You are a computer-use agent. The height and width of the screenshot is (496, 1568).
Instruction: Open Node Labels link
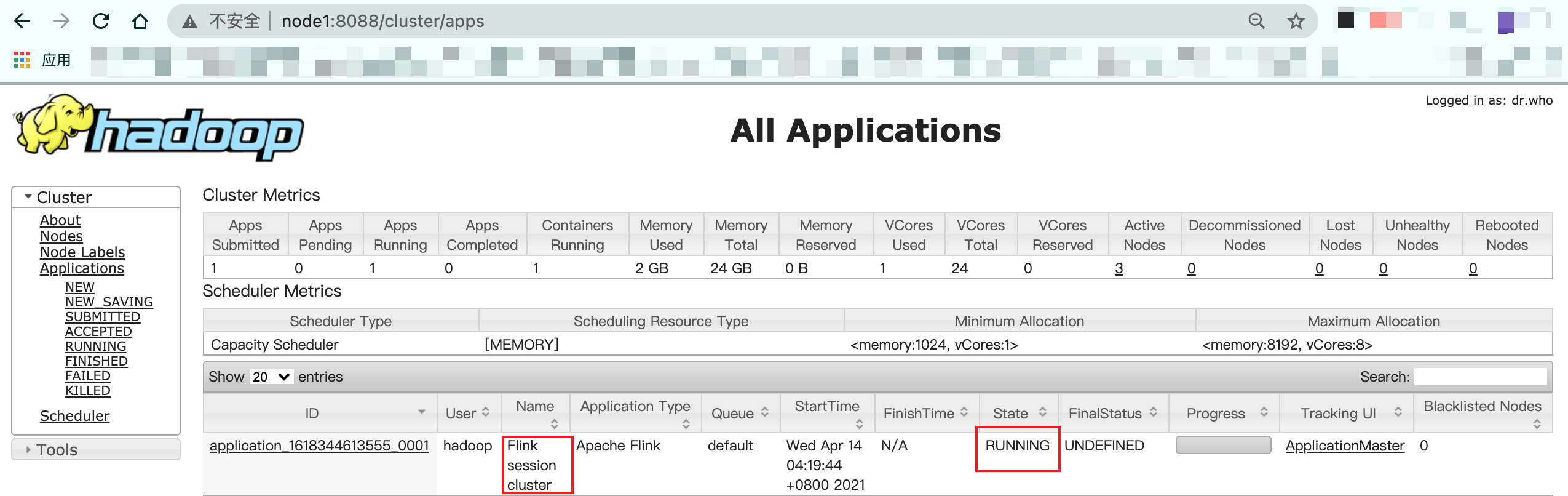pos(82,252)
